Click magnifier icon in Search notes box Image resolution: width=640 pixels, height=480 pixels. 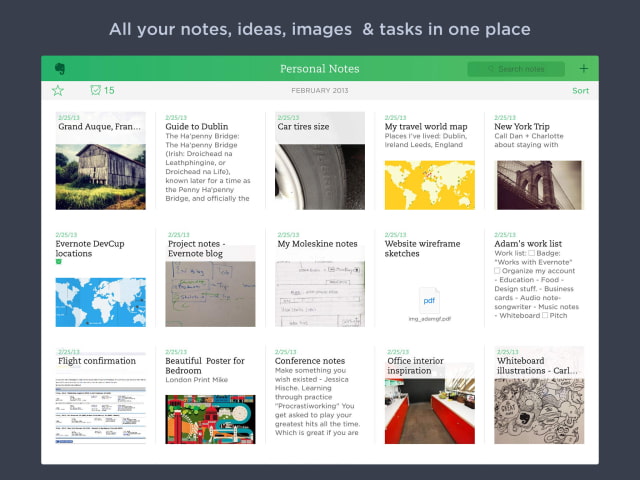(x=490, y=69)
